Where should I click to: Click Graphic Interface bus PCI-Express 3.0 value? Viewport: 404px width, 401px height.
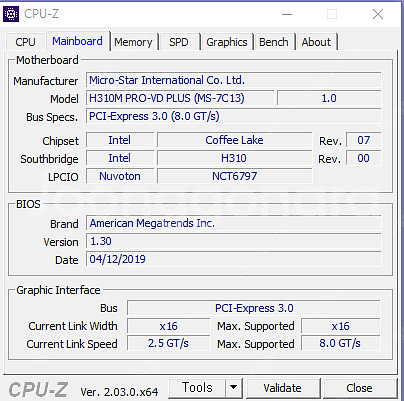[254, 308]
